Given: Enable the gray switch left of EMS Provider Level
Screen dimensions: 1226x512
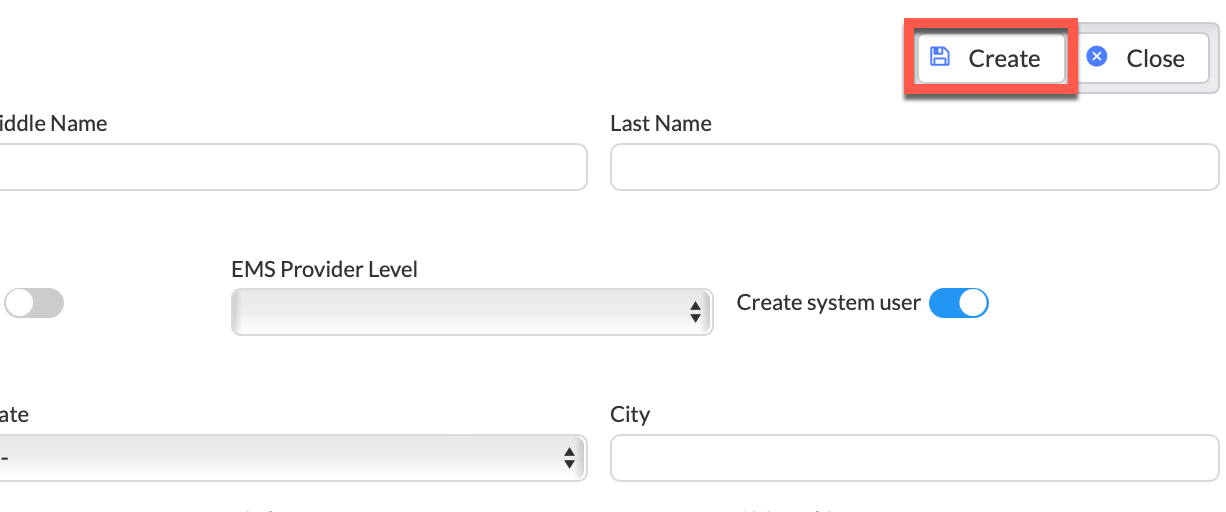Looking at the screenshot, I should tap(34, 303).
